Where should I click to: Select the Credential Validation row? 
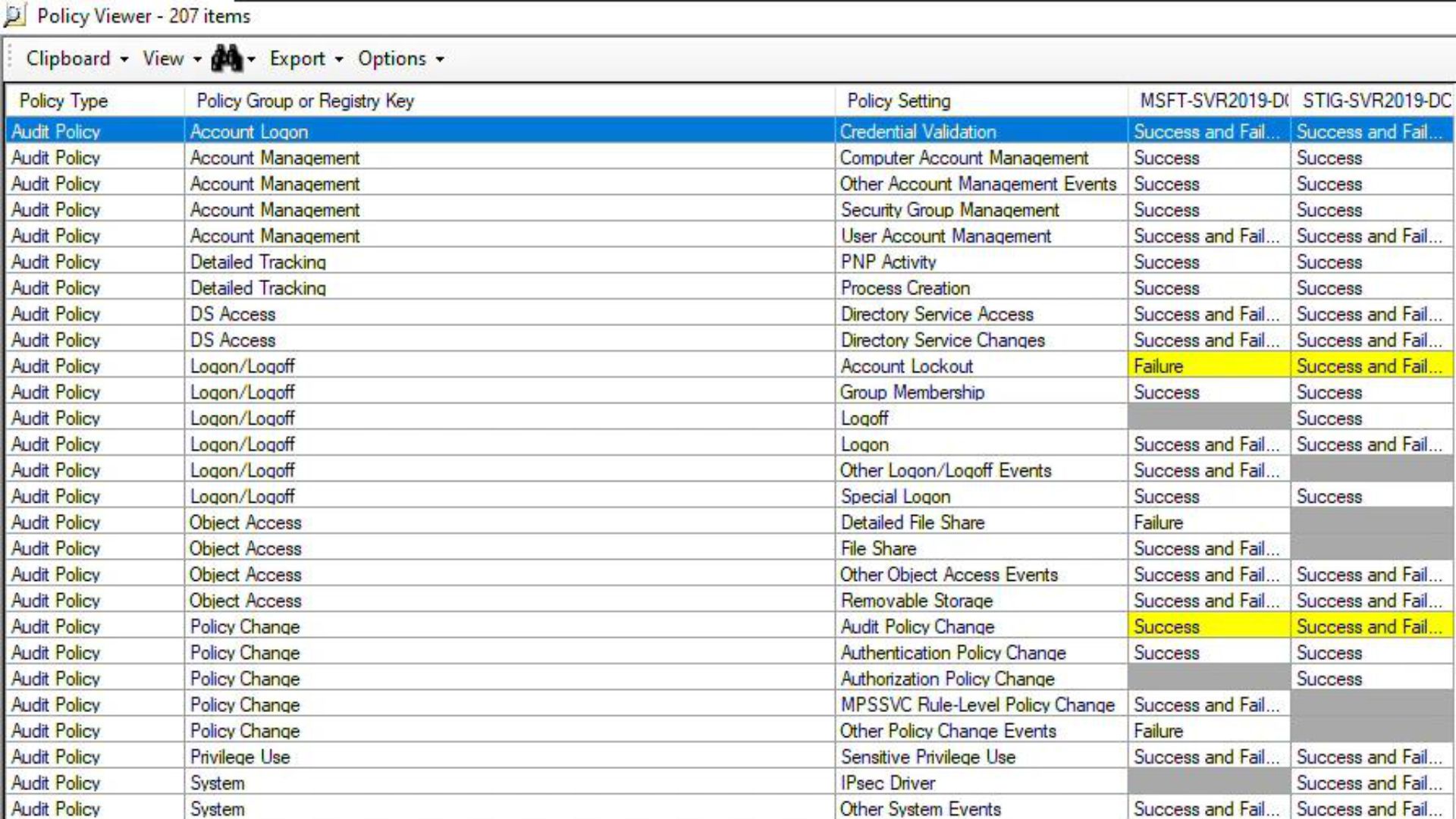(x=918, y=132)
